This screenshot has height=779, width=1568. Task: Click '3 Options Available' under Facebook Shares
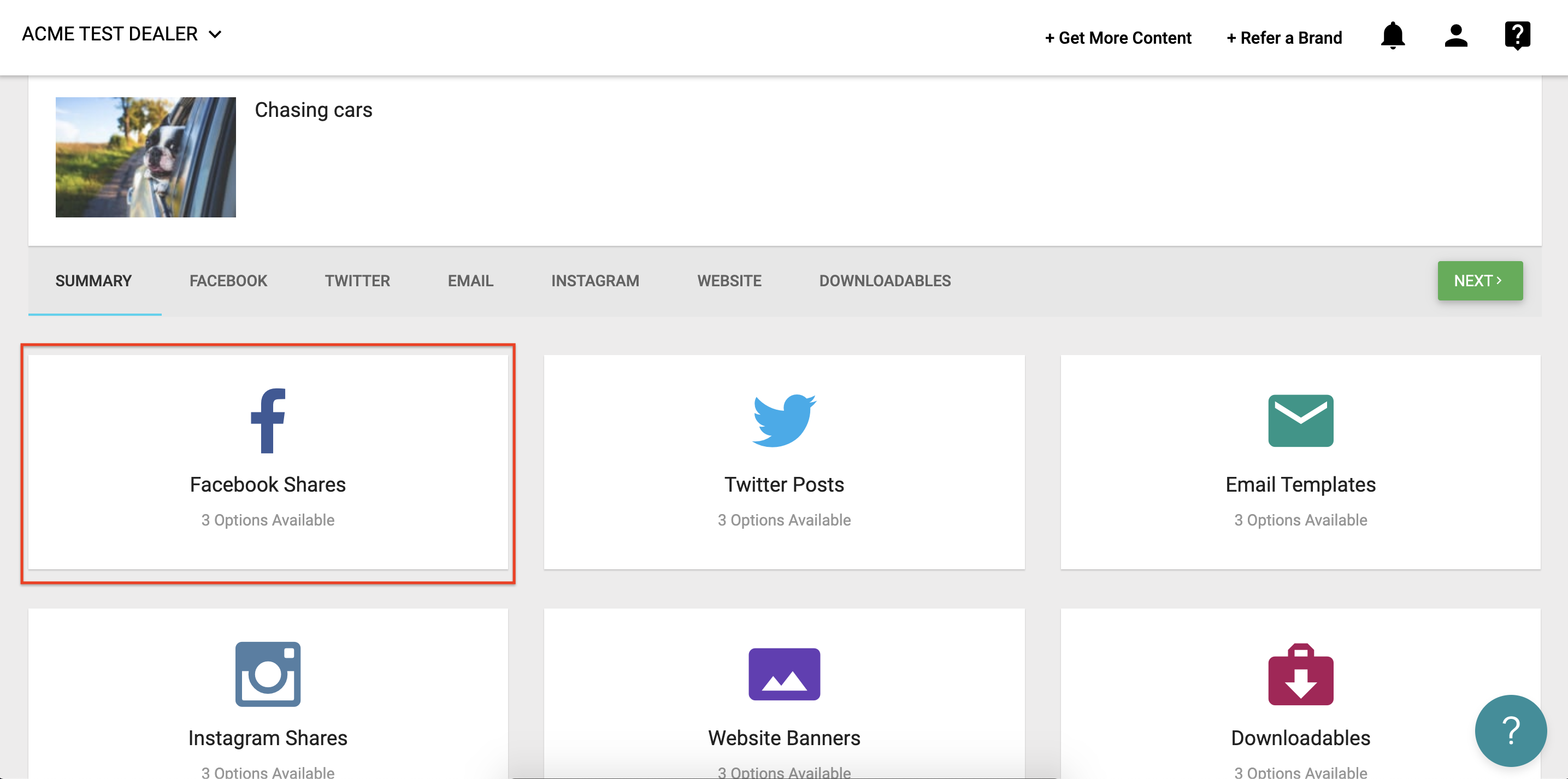[268, 521]
